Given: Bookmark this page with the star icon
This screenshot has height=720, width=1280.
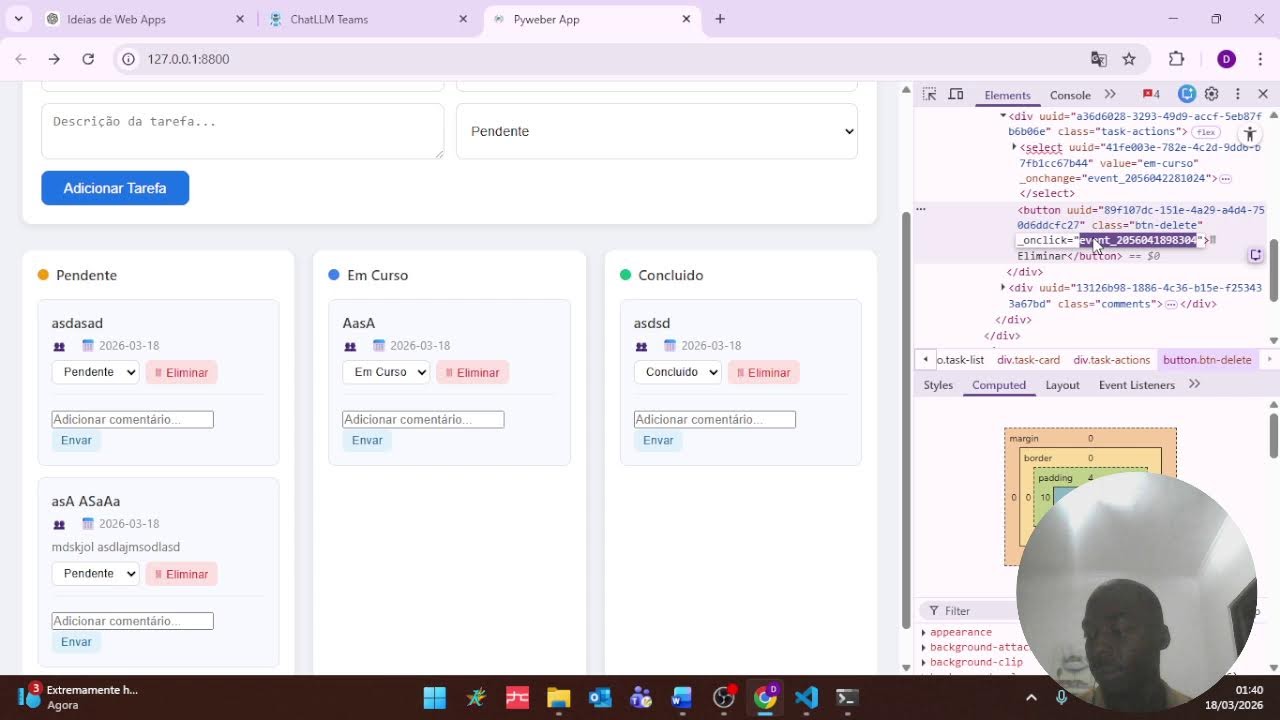Looking at the screenshot, I should pyautogui.click(x=1129, y=59).
